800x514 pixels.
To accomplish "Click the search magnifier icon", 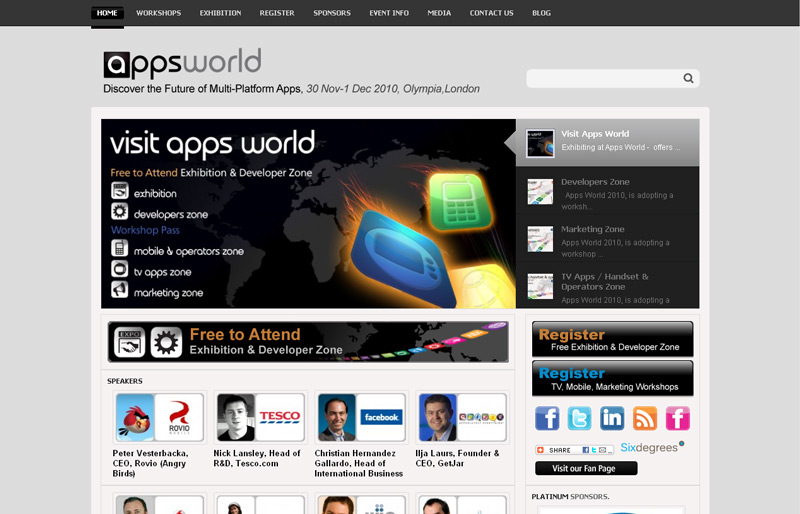I will pos(688,78).
